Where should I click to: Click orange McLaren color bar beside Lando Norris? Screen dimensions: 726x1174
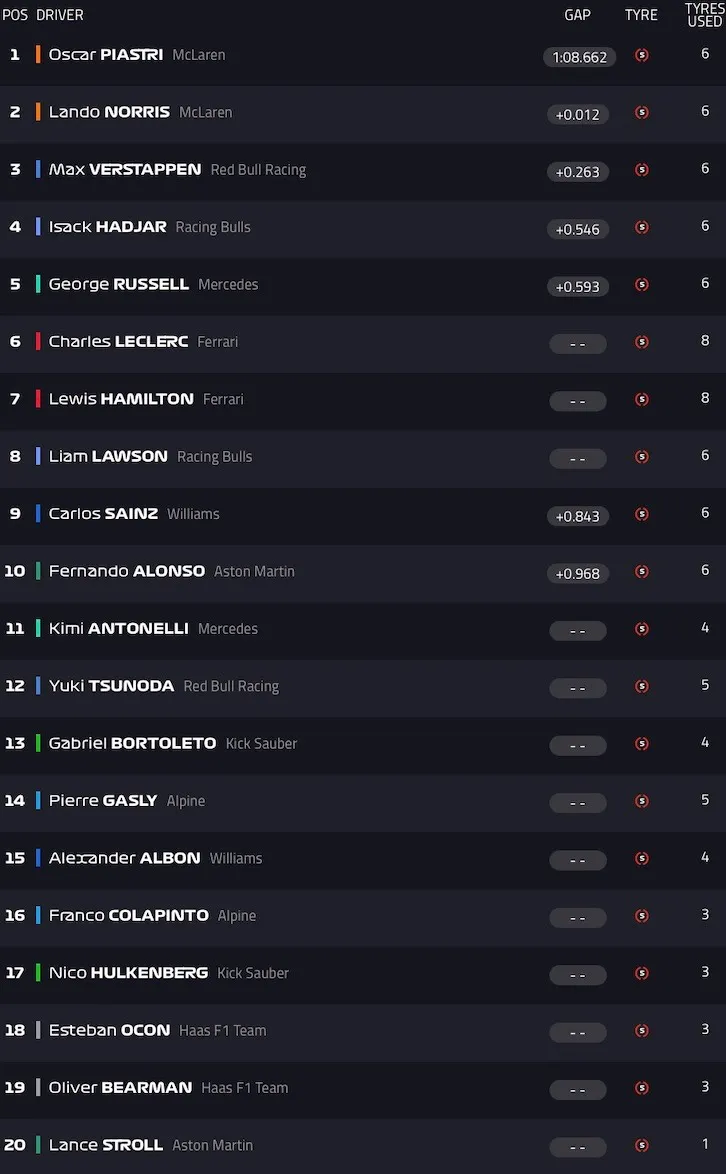pyautogui.click(x=37, y=112)
